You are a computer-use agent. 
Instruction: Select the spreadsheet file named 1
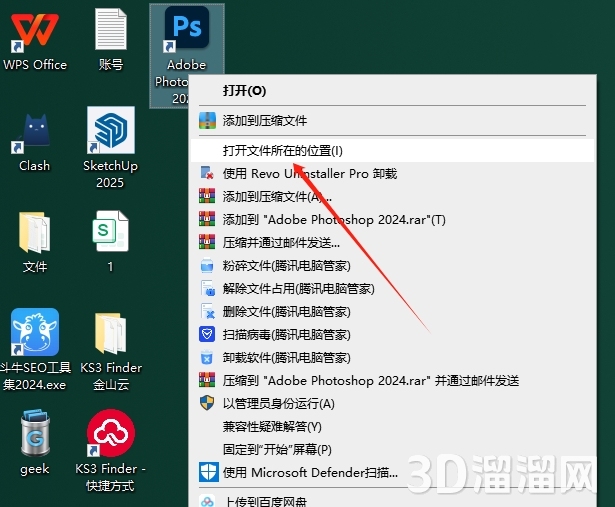pyautogui.click(x=111, y=242)
